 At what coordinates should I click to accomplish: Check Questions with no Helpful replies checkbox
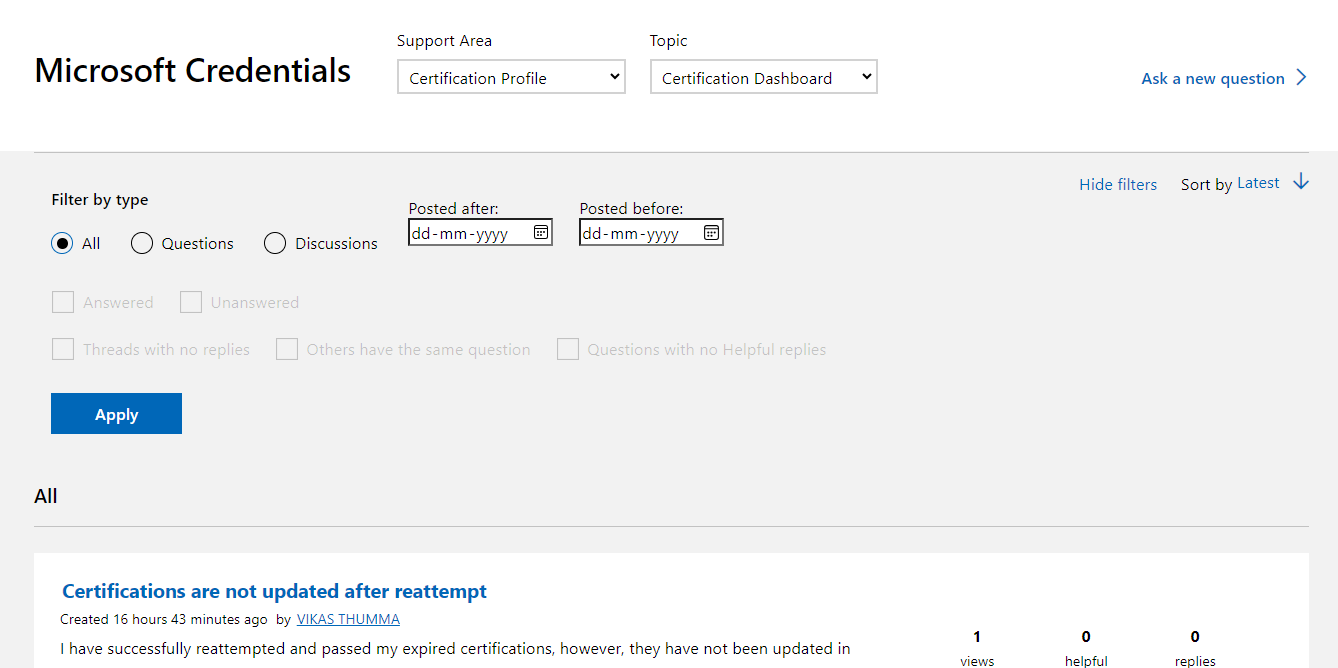(x=568, y=349)
